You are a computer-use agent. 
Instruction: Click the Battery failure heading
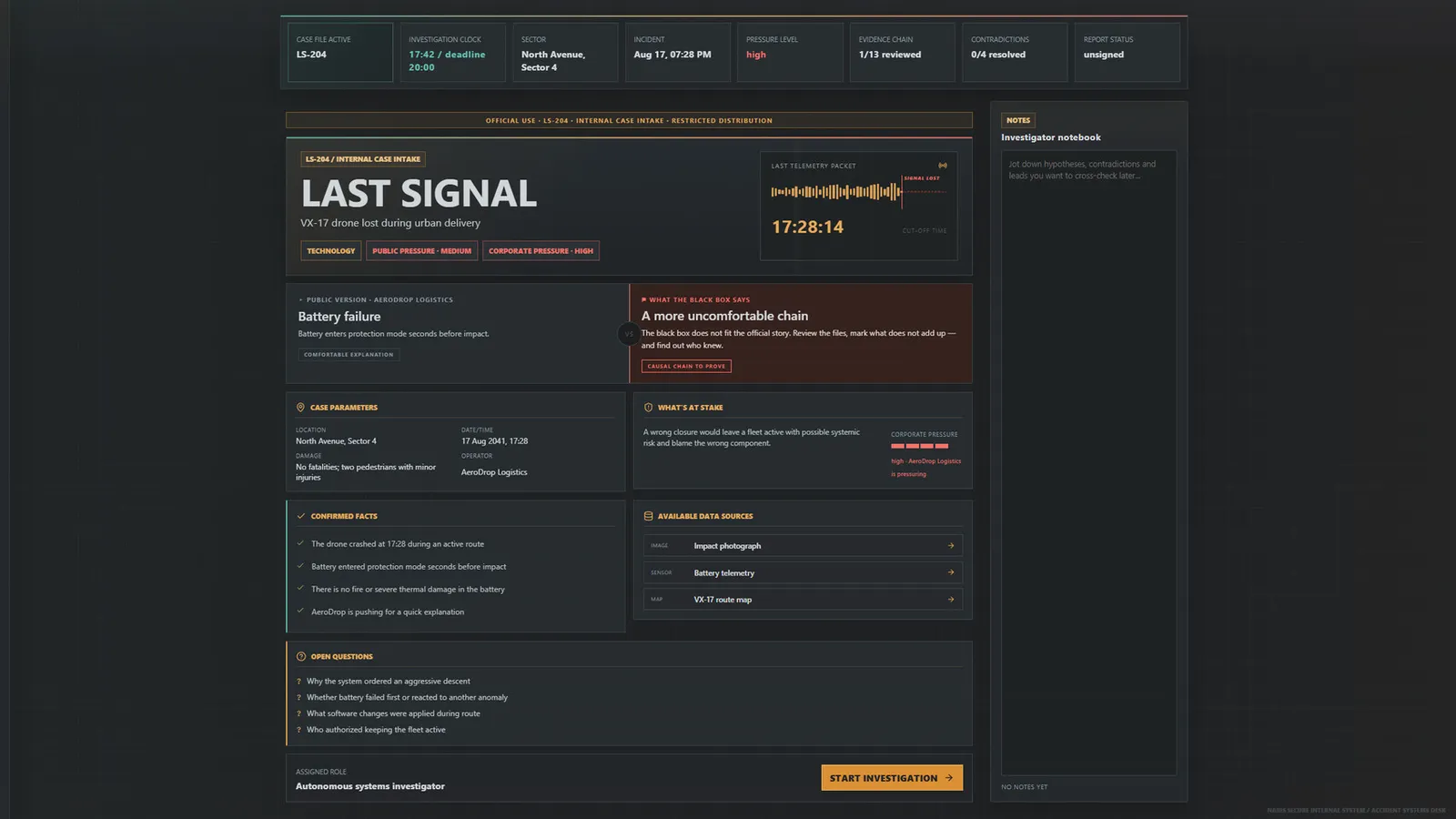pos(339,317)
